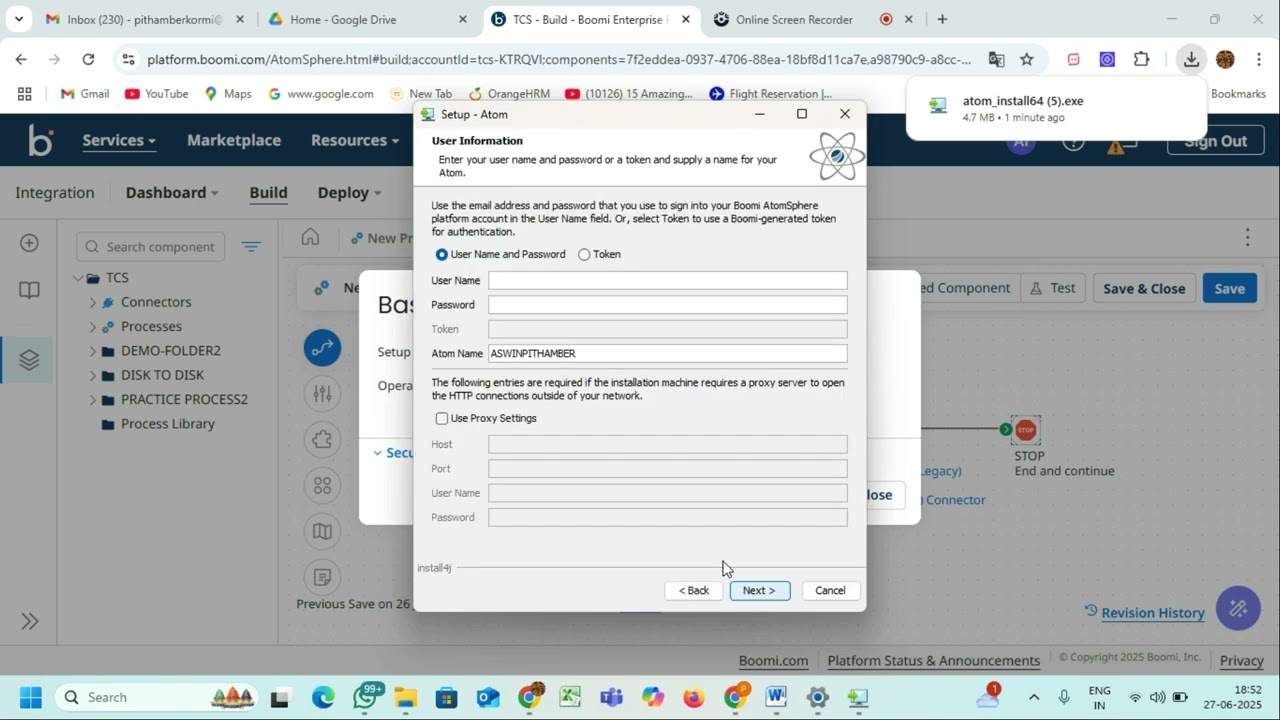This screenshot has height=720, width=1280.
Task: Select the notes palette icon
Action: click(x=322, y=577)
